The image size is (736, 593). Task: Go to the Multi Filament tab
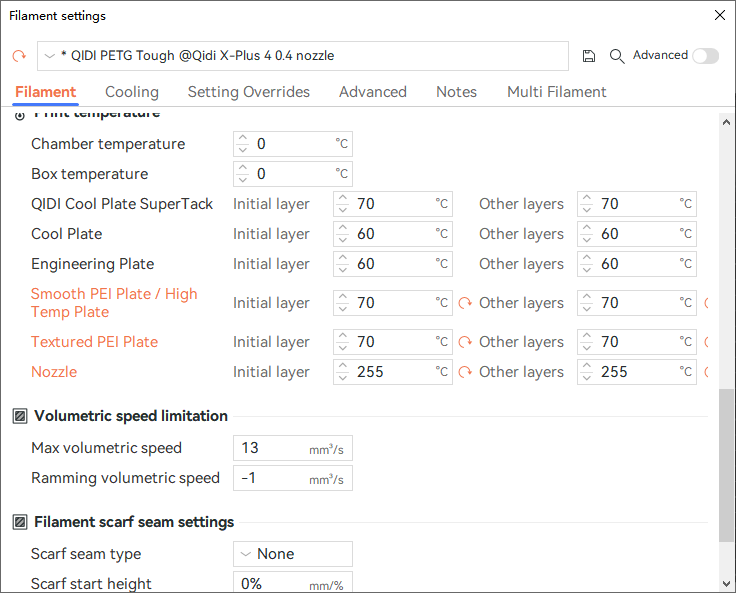pyautogui.click(x=556, y=92)
